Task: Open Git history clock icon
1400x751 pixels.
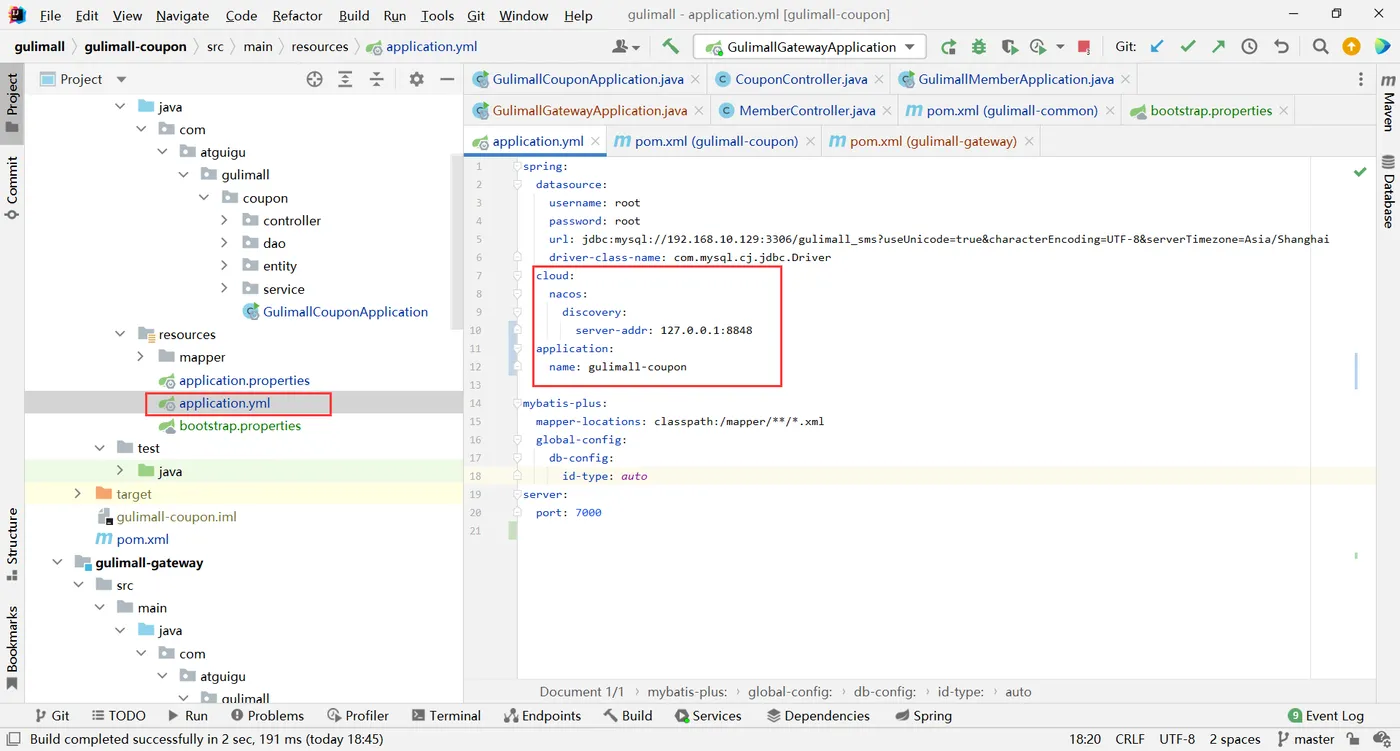Action: coord(1249,47)
